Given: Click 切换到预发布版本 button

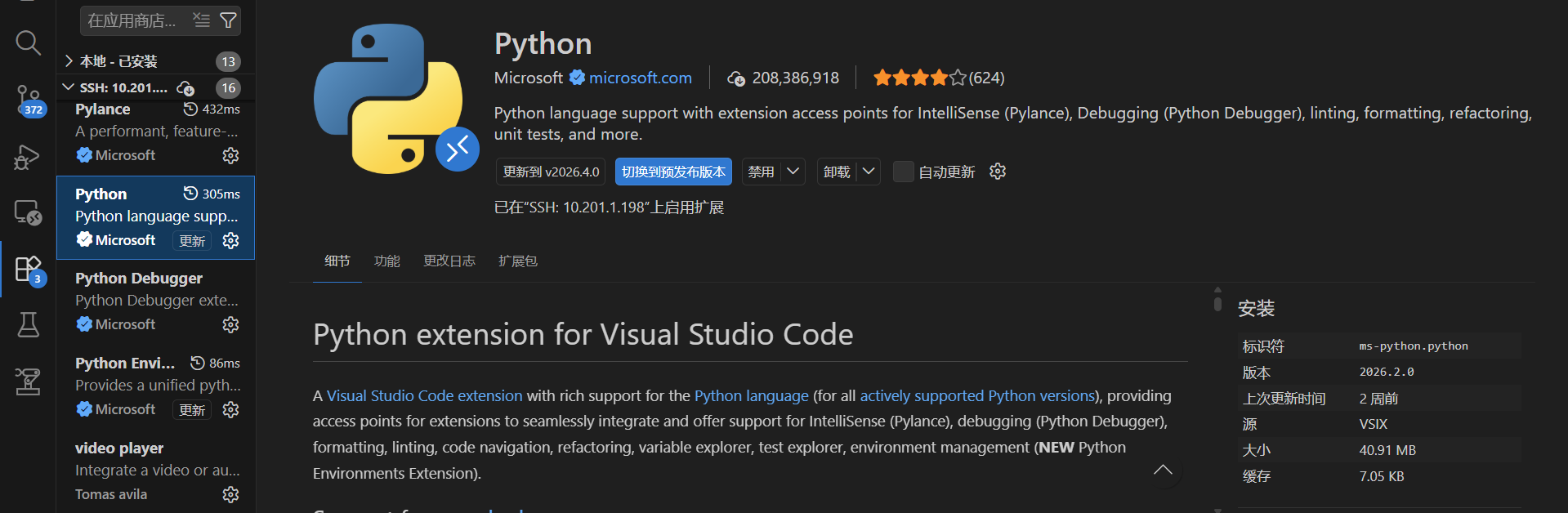Looking at the screenshot, I should pos(673,172).
